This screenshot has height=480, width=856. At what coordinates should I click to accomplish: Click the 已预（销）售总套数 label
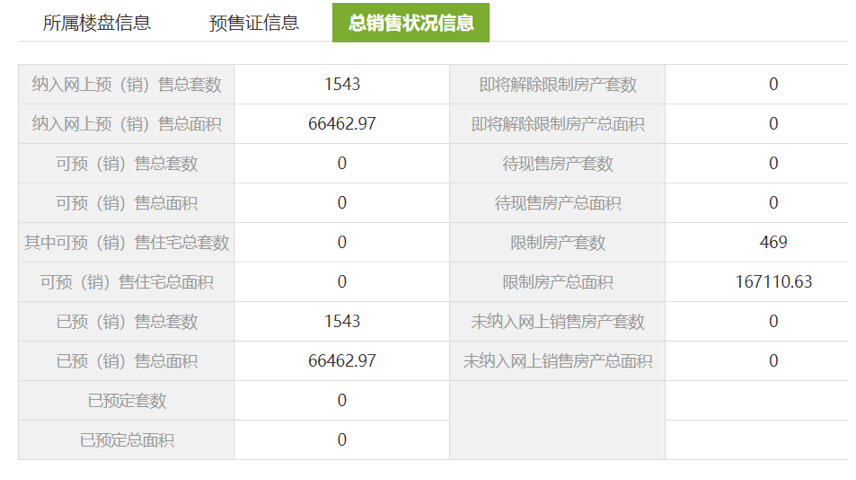(127, 322)
